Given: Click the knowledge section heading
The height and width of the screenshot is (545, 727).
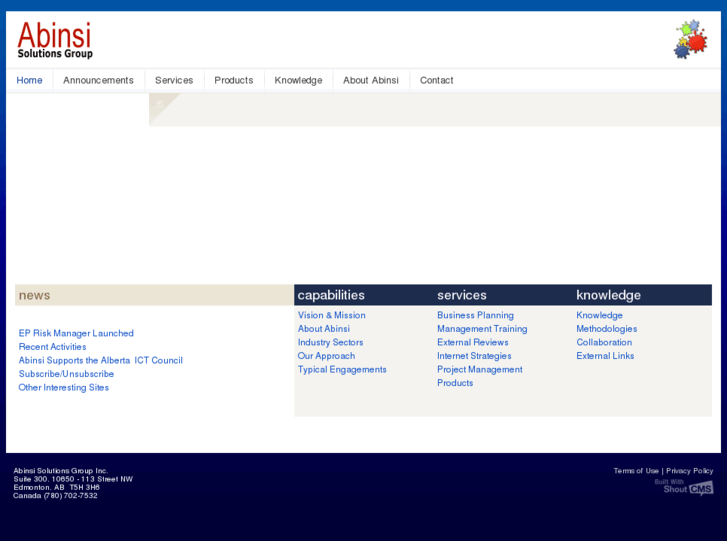Looking at the screenshot, I should pos(608,295).
